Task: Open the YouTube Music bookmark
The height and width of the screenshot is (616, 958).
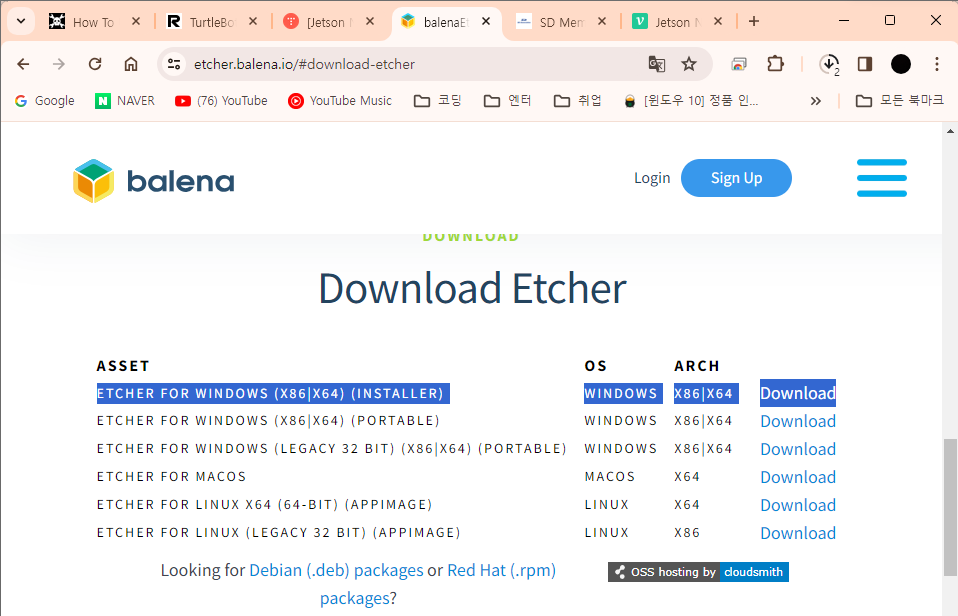Action: tap(340, 101)
